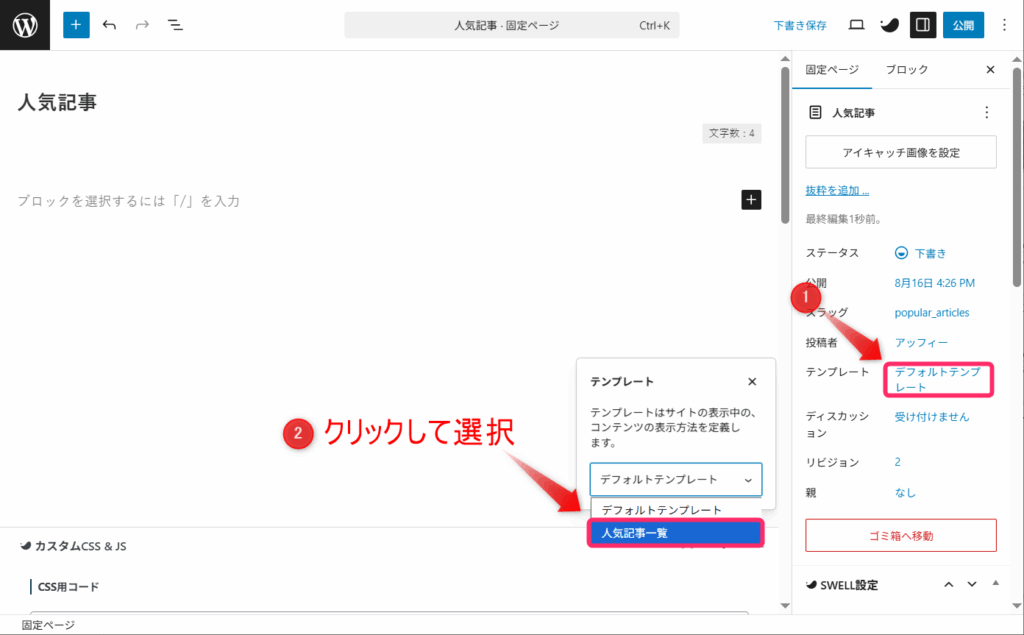Change the author アッフィー

[x=921, y=342]
